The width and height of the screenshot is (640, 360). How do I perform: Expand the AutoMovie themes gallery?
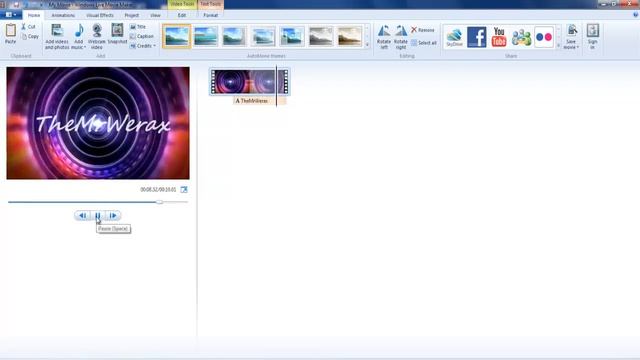(x=367, y=45)
